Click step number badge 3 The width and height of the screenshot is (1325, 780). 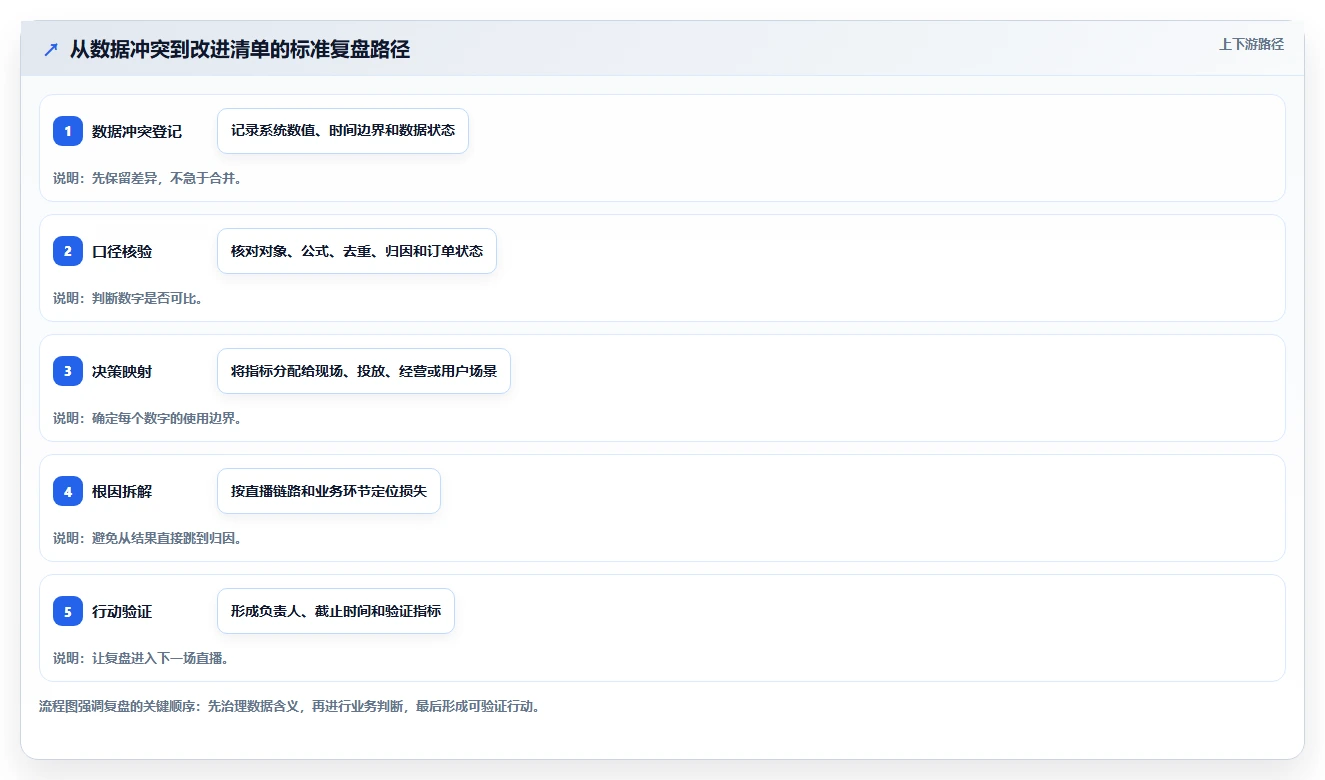pos(68,371)
